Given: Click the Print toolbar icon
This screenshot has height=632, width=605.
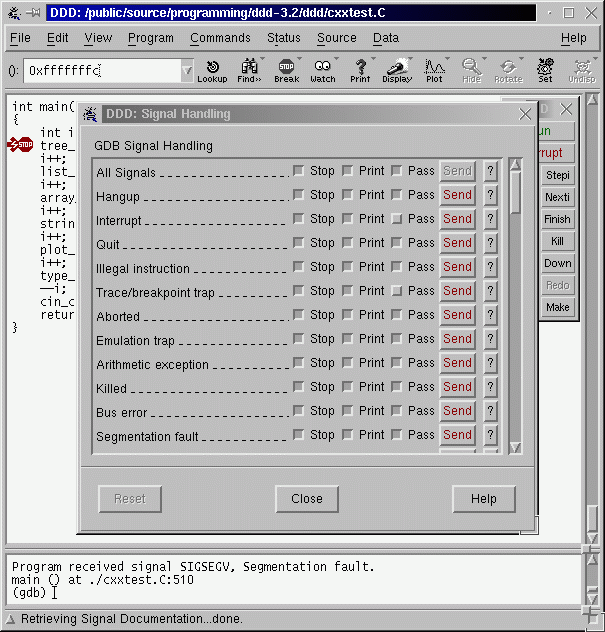Looking at the screenshot, I should click(x=360, y=70).
